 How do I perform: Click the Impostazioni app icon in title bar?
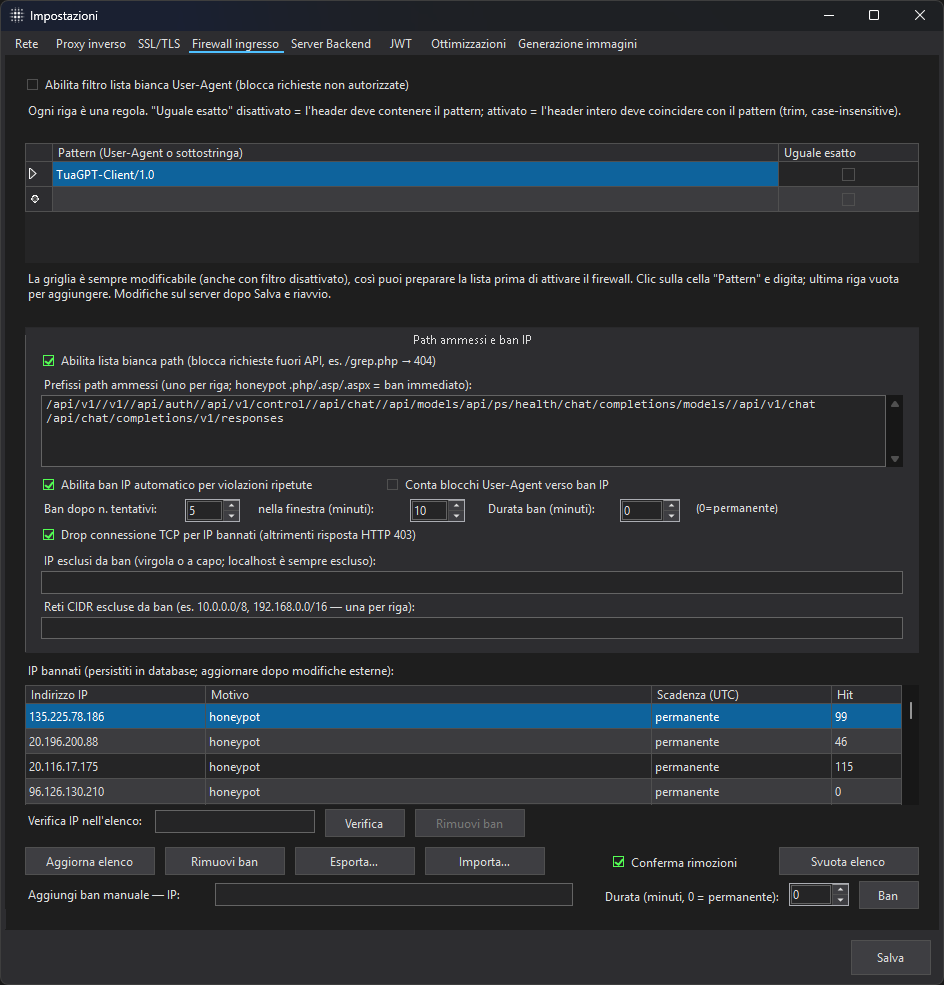click(x=16, y=15)
